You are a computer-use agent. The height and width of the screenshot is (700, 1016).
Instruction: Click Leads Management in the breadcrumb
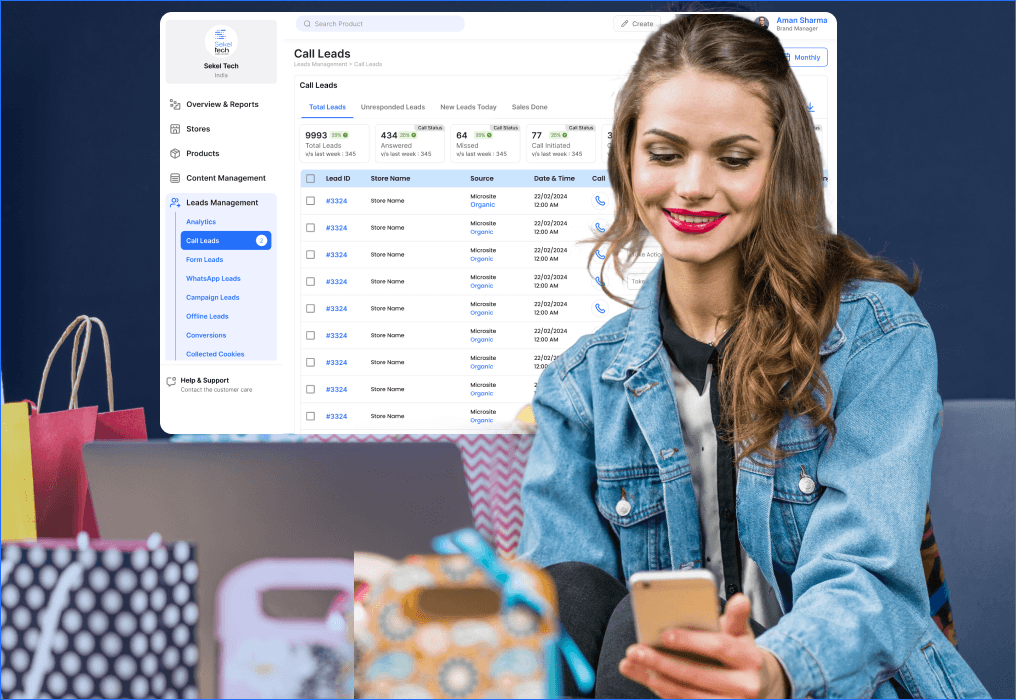coord(321,64)
